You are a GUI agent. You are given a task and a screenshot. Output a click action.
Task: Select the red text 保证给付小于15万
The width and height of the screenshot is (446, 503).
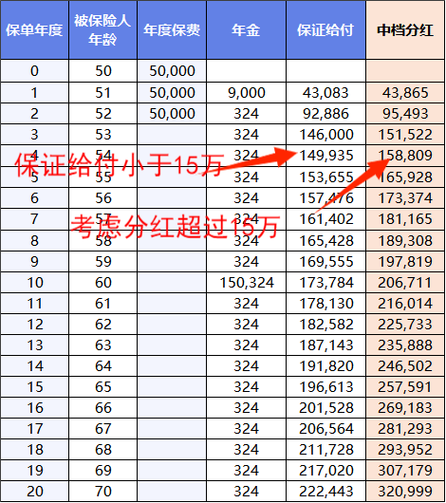(119, 164)
